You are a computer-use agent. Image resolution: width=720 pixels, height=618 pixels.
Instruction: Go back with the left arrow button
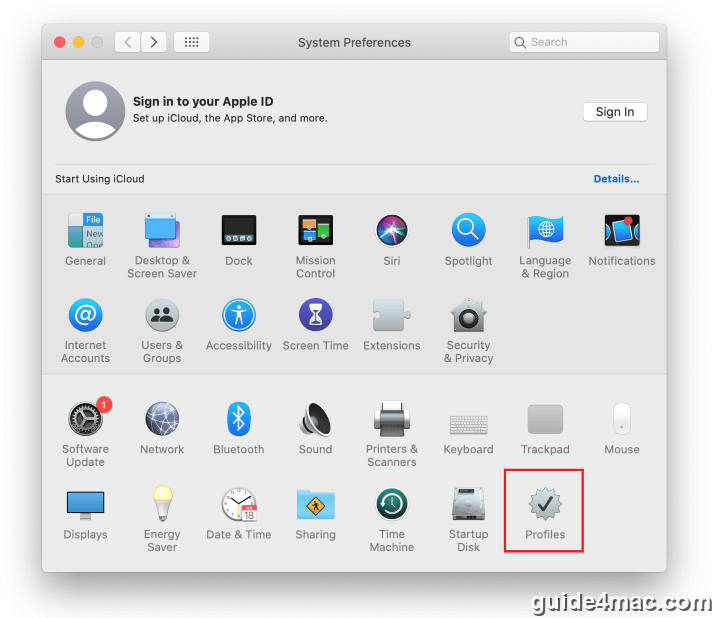tap(127, 42)
